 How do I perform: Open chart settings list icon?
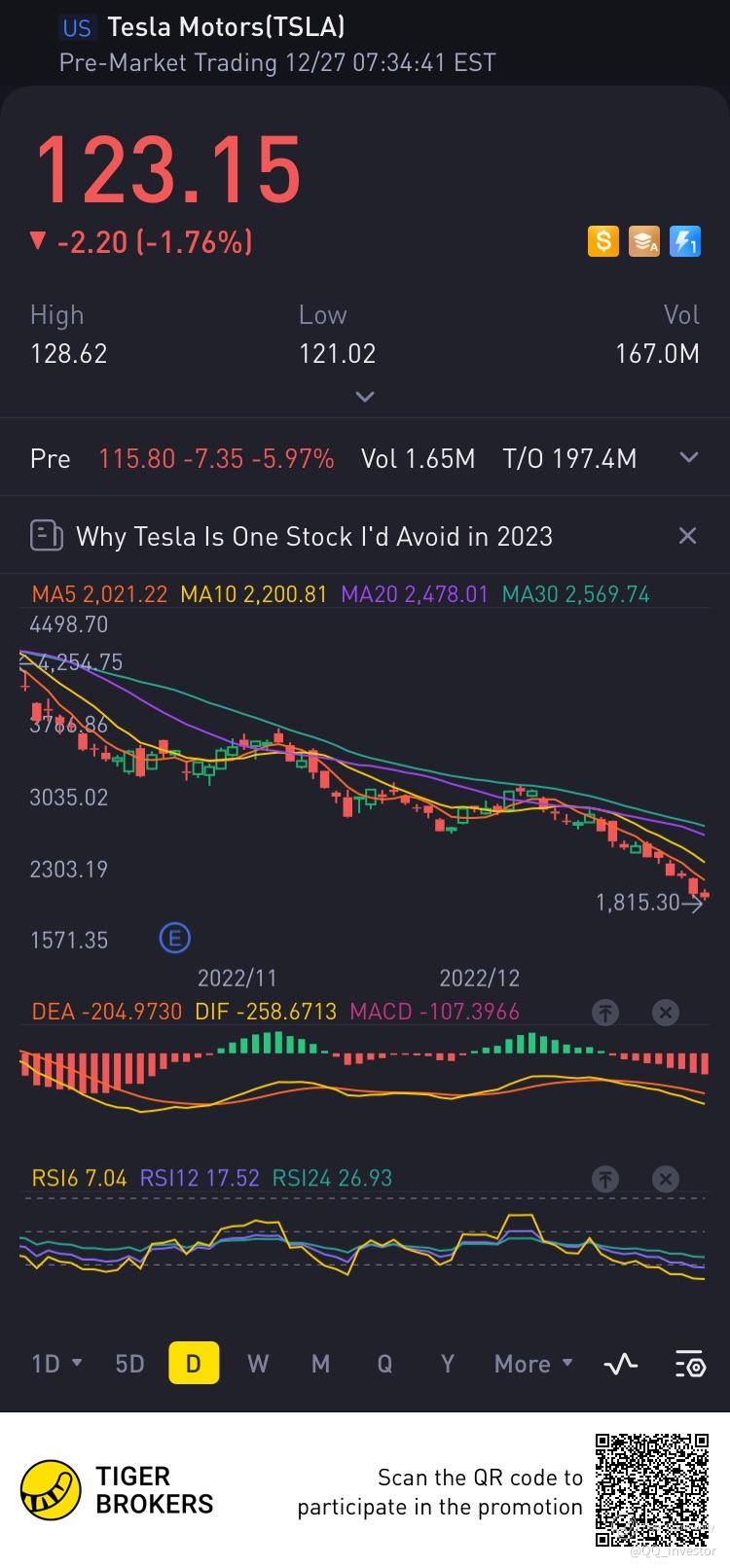pos(689,1364)
